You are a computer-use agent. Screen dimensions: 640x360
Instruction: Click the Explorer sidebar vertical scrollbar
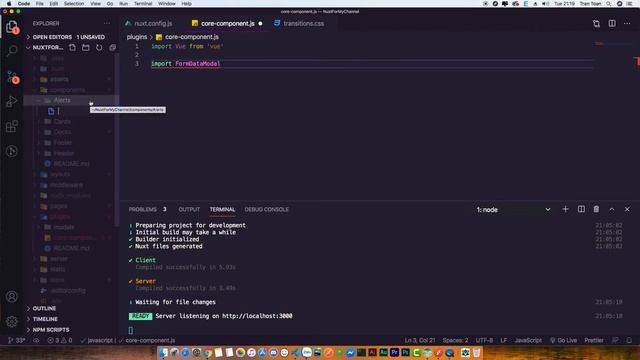pyautogui.click(x=117, y=139)
